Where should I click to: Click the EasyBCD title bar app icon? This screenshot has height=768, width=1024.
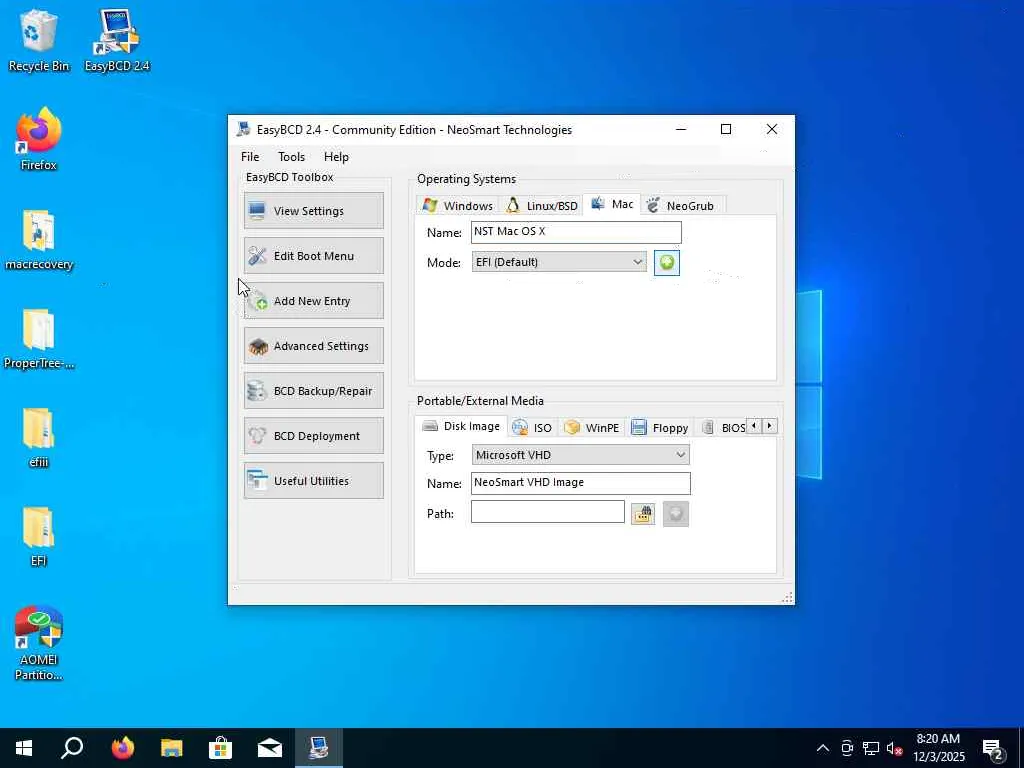[244, 129]
